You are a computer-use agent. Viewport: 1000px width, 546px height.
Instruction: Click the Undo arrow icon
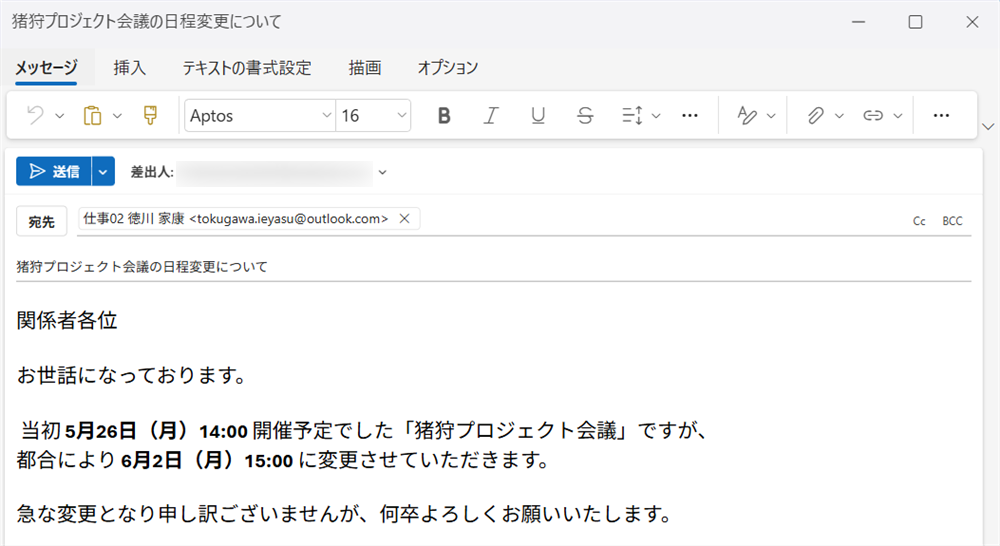click(35, 116)
